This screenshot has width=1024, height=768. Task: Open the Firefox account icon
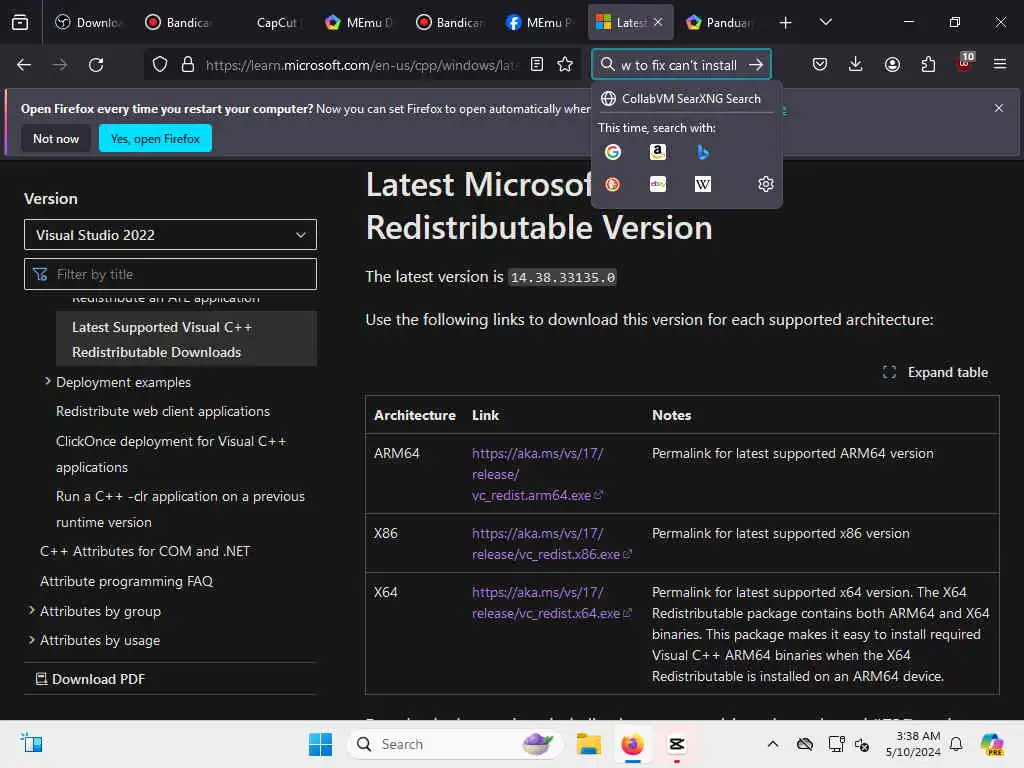coord(892,65)
